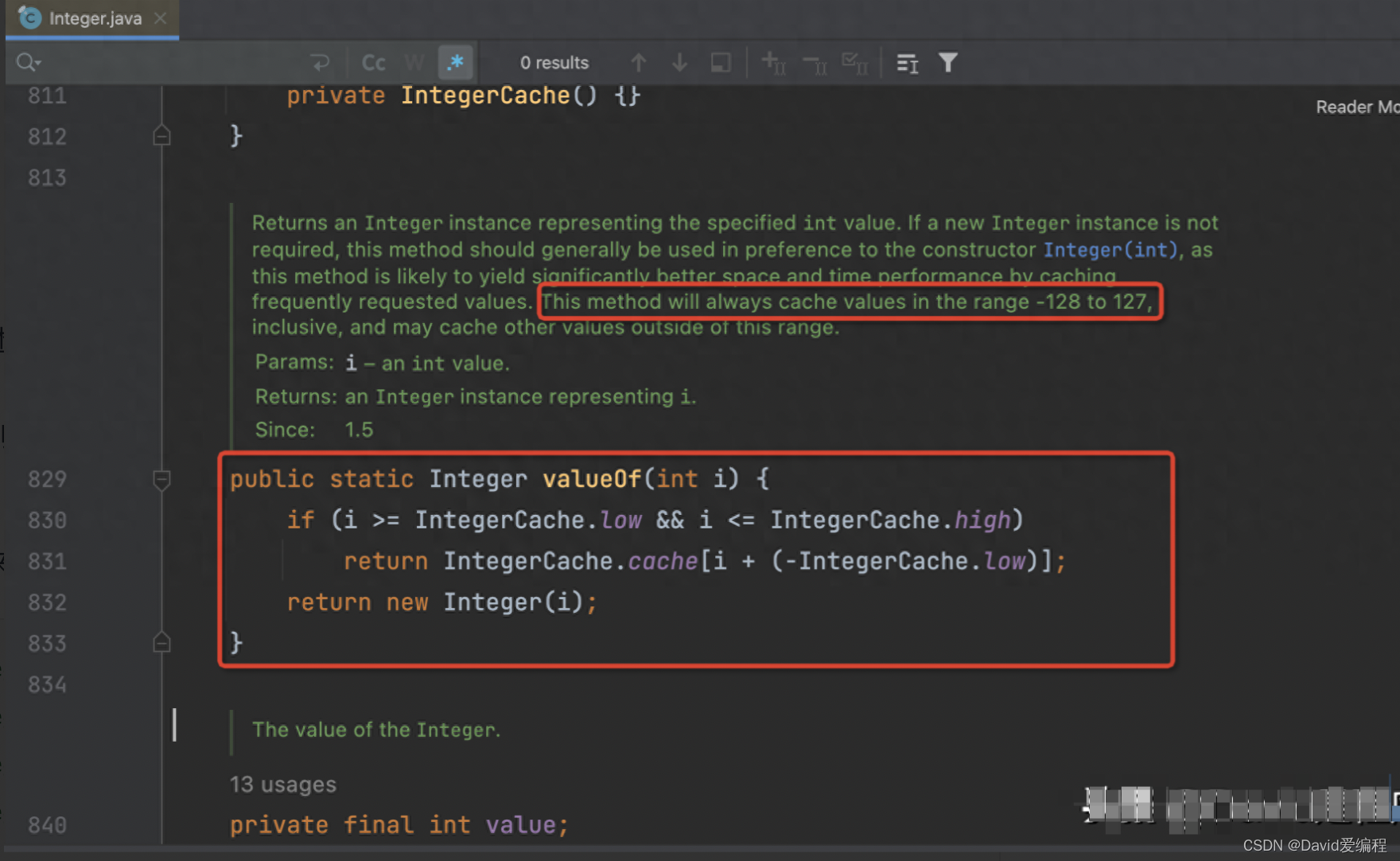The image size is (1400, 861).
Task: Unselect occurrence icon in search bar
Action: 815,63
